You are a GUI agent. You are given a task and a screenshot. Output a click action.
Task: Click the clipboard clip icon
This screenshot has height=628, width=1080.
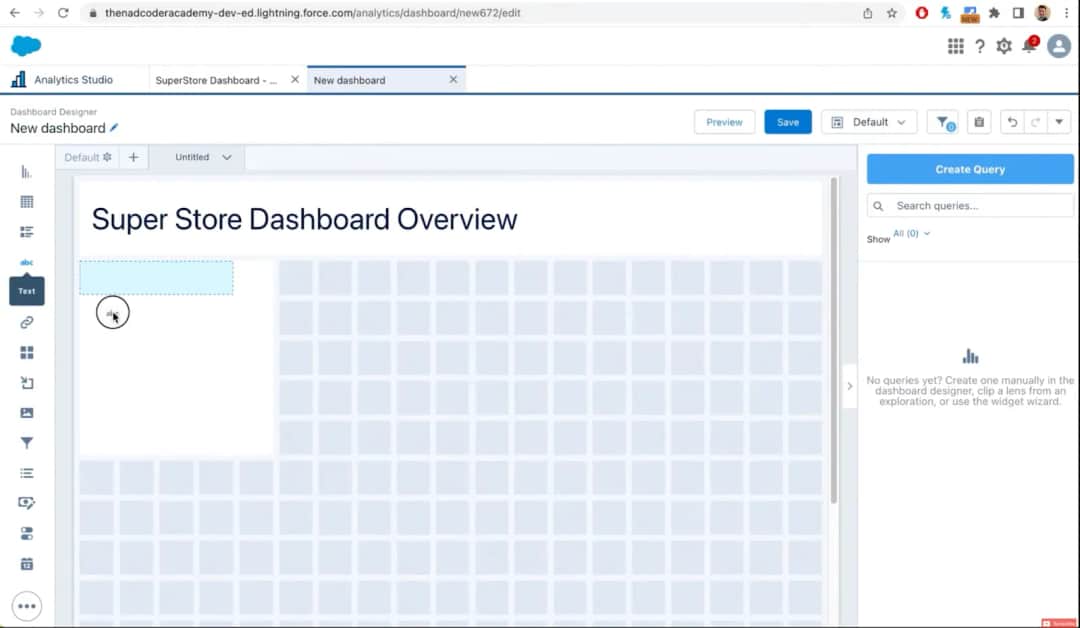(x=979, y=123)
